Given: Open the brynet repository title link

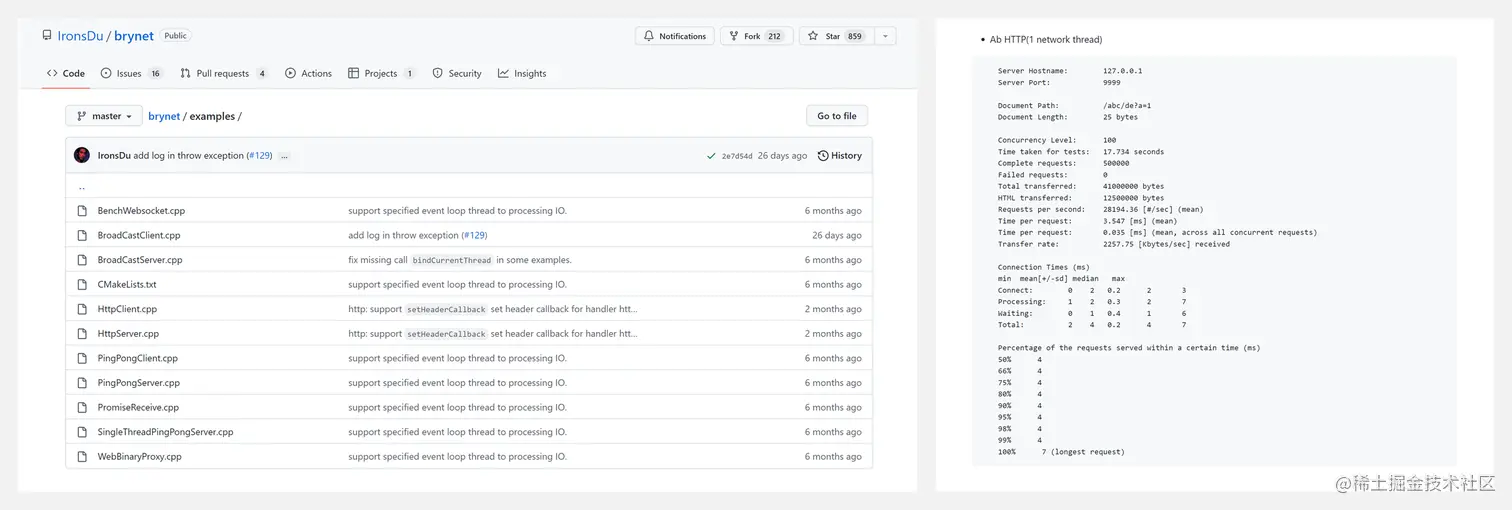Looking at the screenshot, I should coord(134,36).
